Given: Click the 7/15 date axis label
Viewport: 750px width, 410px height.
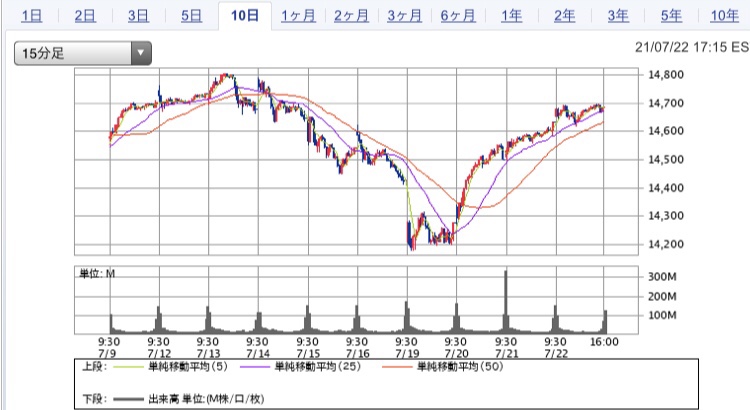Looking at the screenshot, I should click(308, 354).
